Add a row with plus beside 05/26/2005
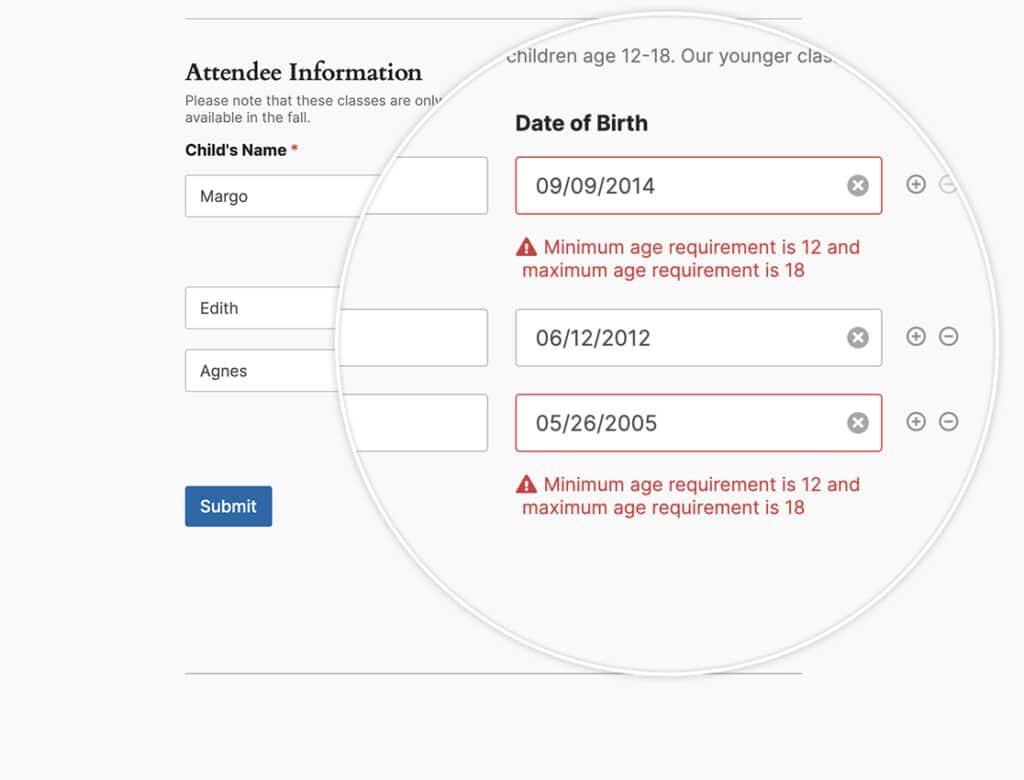This screenshot has height=780, width=1024. 916,422
